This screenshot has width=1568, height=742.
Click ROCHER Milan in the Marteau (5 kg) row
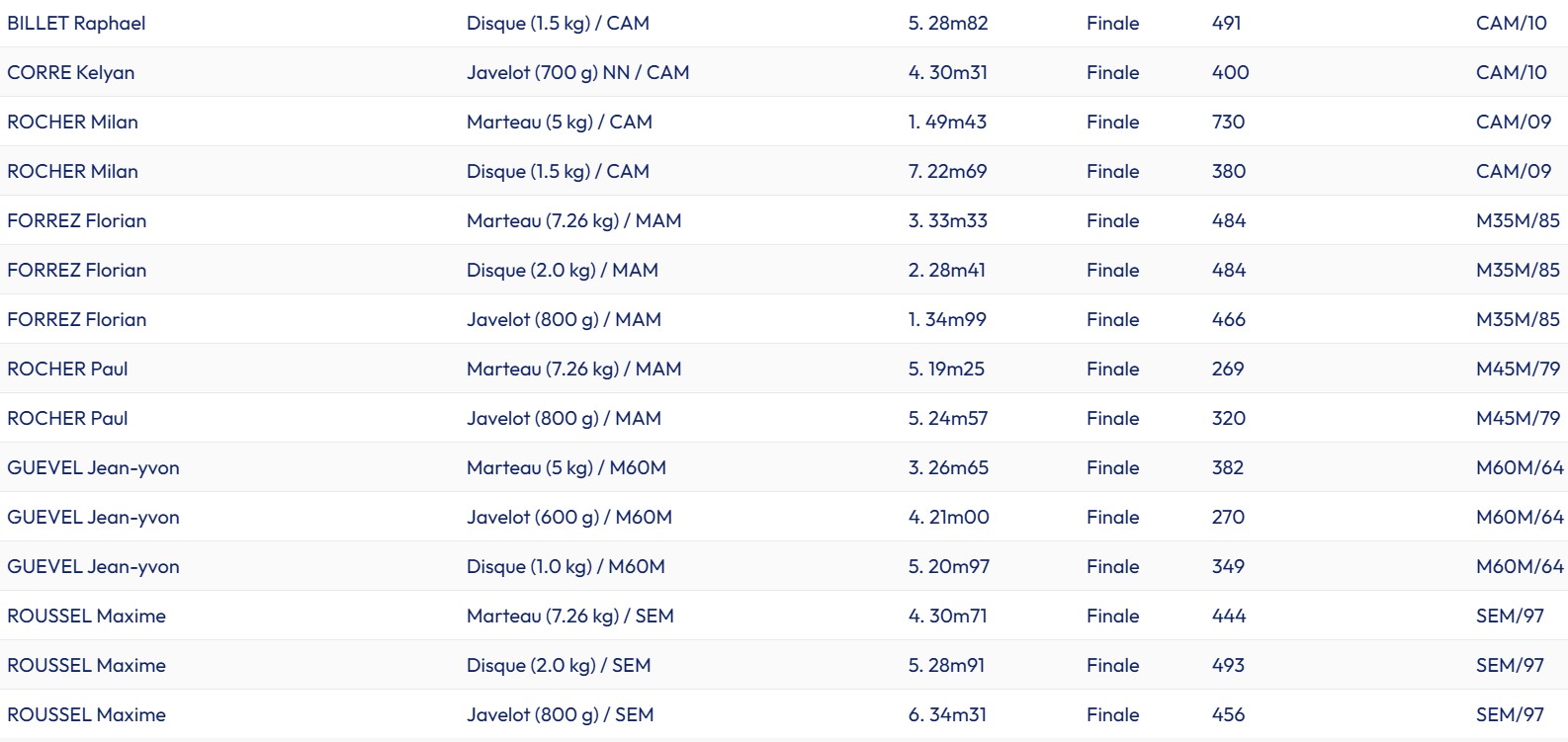tap(72, 122)
